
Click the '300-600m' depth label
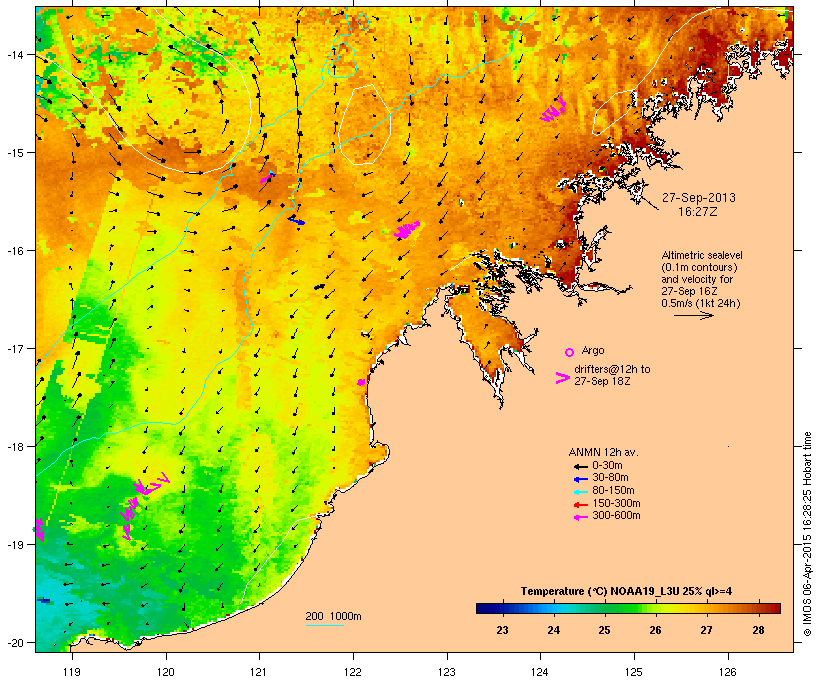[x=616, y=516]
